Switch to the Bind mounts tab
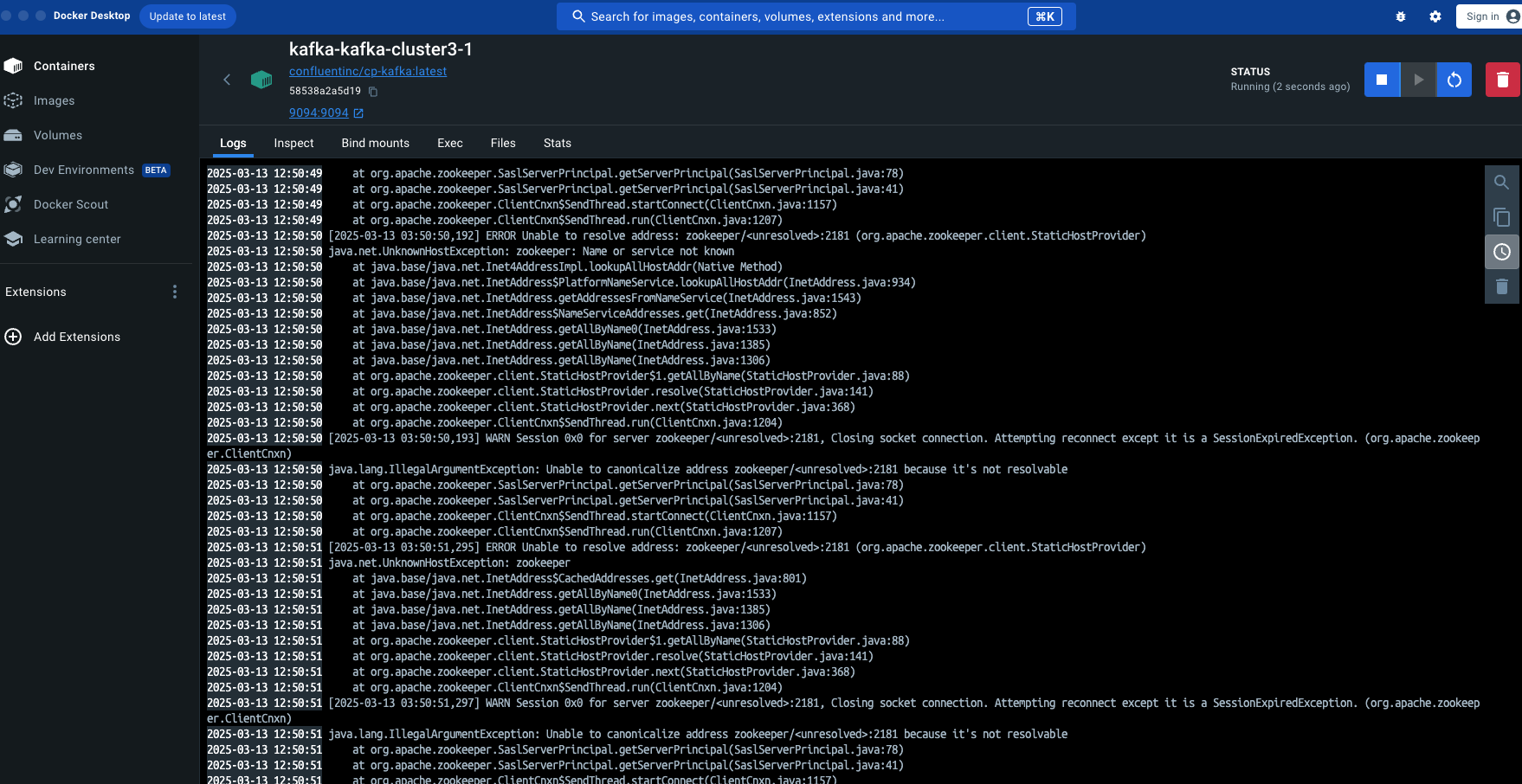Image resolution: width=1522 pixels, height=784 pixels. tap(375, 143)
